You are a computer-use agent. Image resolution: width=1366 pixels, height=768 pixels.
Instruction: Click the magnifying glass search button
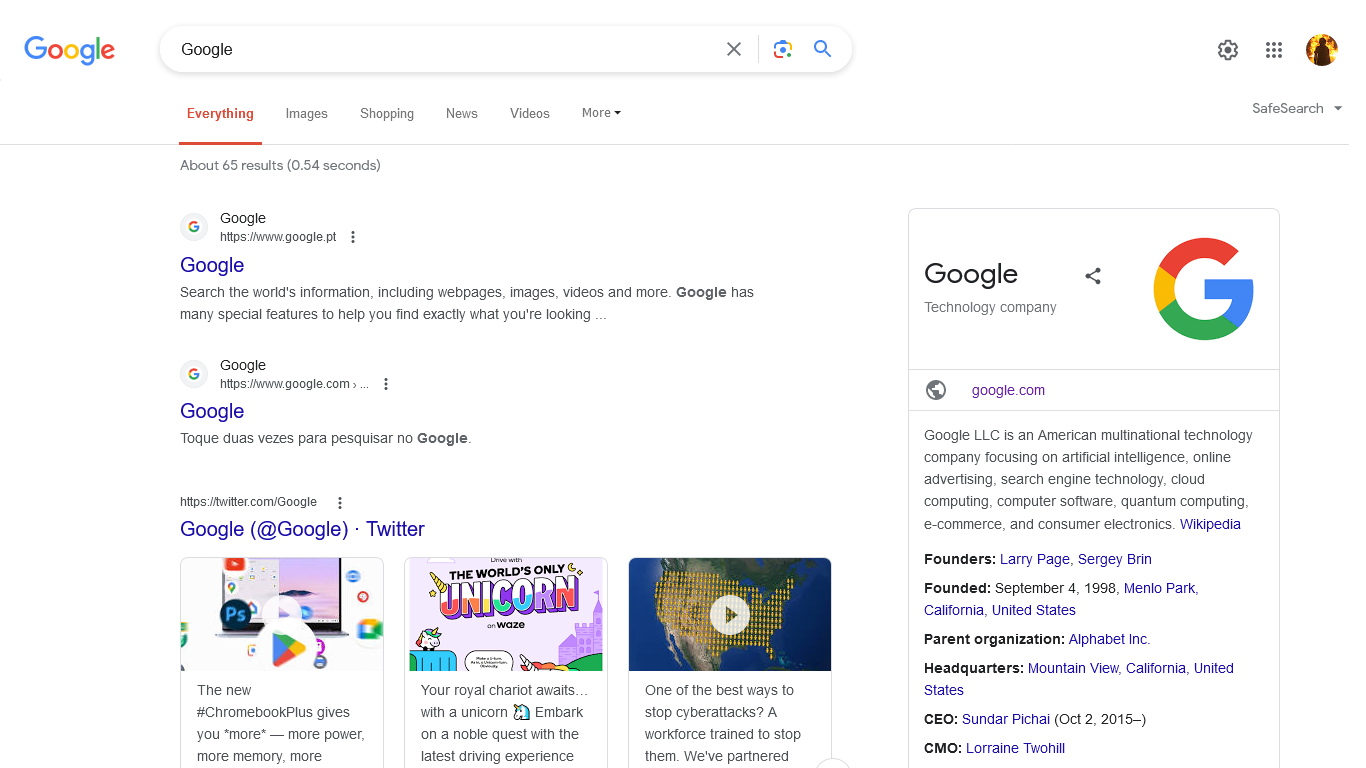click(x=823, y=49)
